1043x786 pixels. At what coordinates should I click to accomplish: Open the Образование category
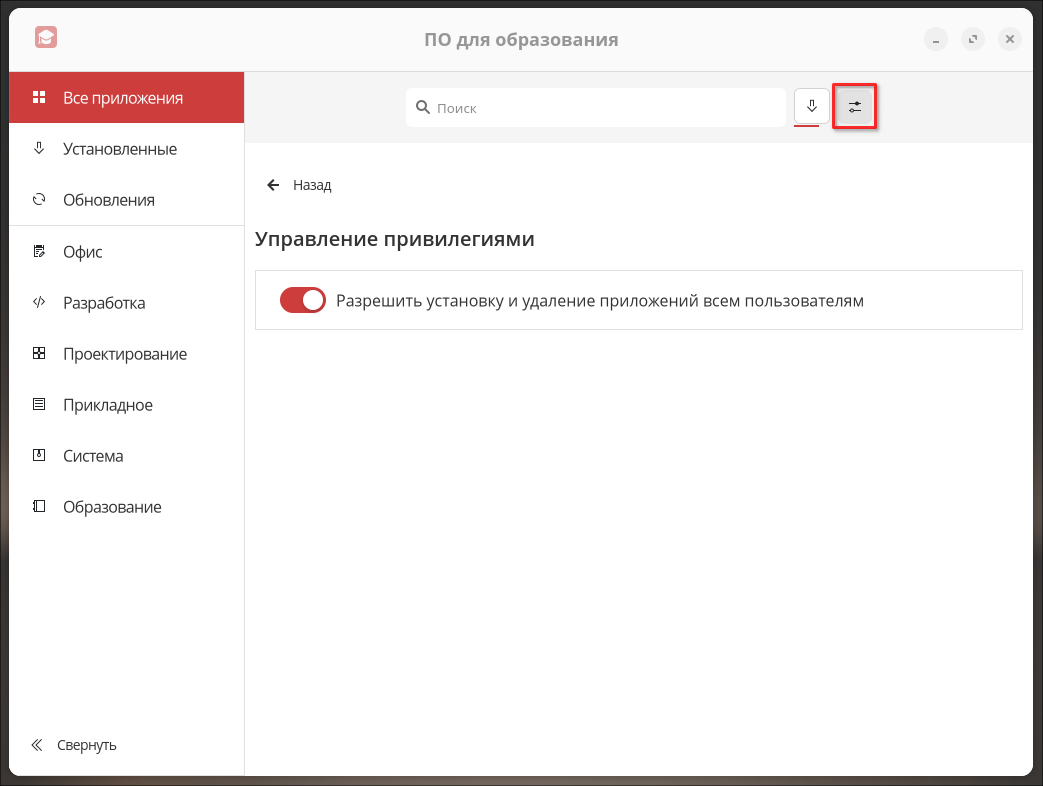[x=112, y=507]
